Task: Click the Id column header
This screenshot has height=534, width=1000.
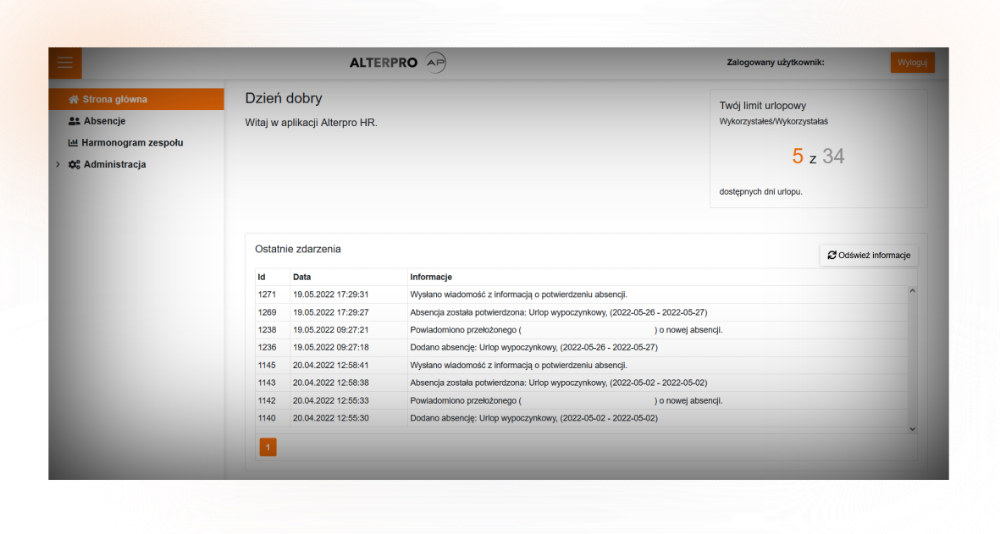Action: (262, 276)
